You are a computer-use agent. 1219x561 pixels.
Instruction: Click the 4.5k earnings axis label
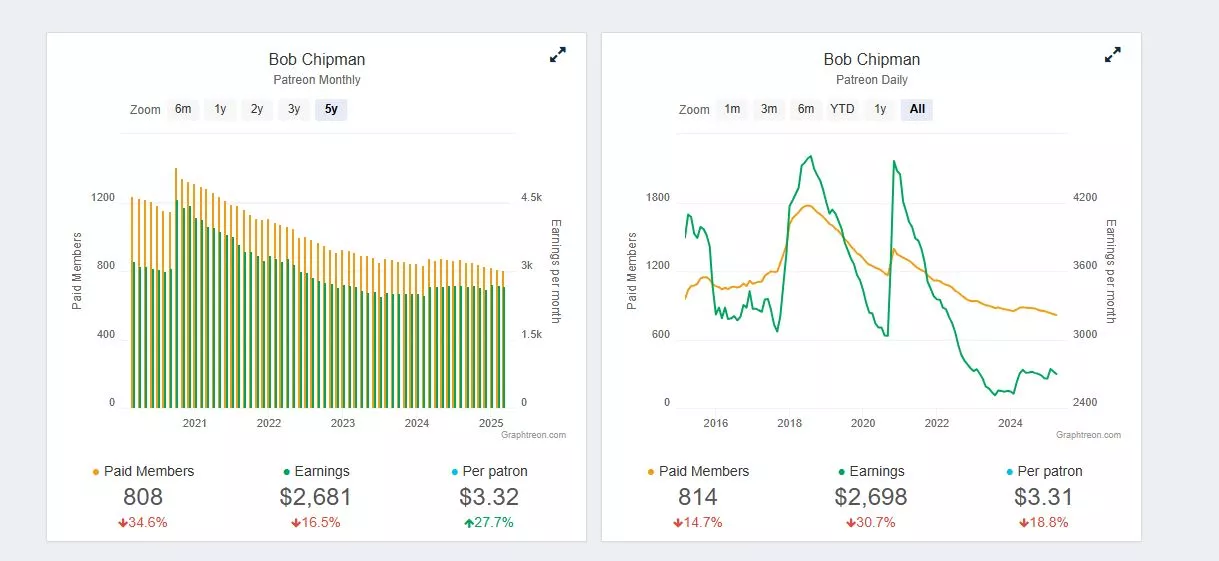530,198
